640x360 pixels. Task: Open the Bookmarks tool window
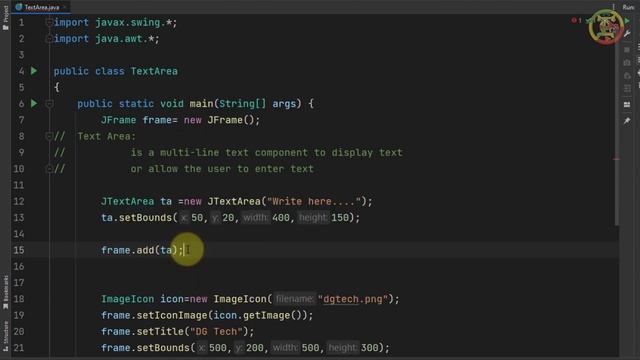tap(5, 291)
